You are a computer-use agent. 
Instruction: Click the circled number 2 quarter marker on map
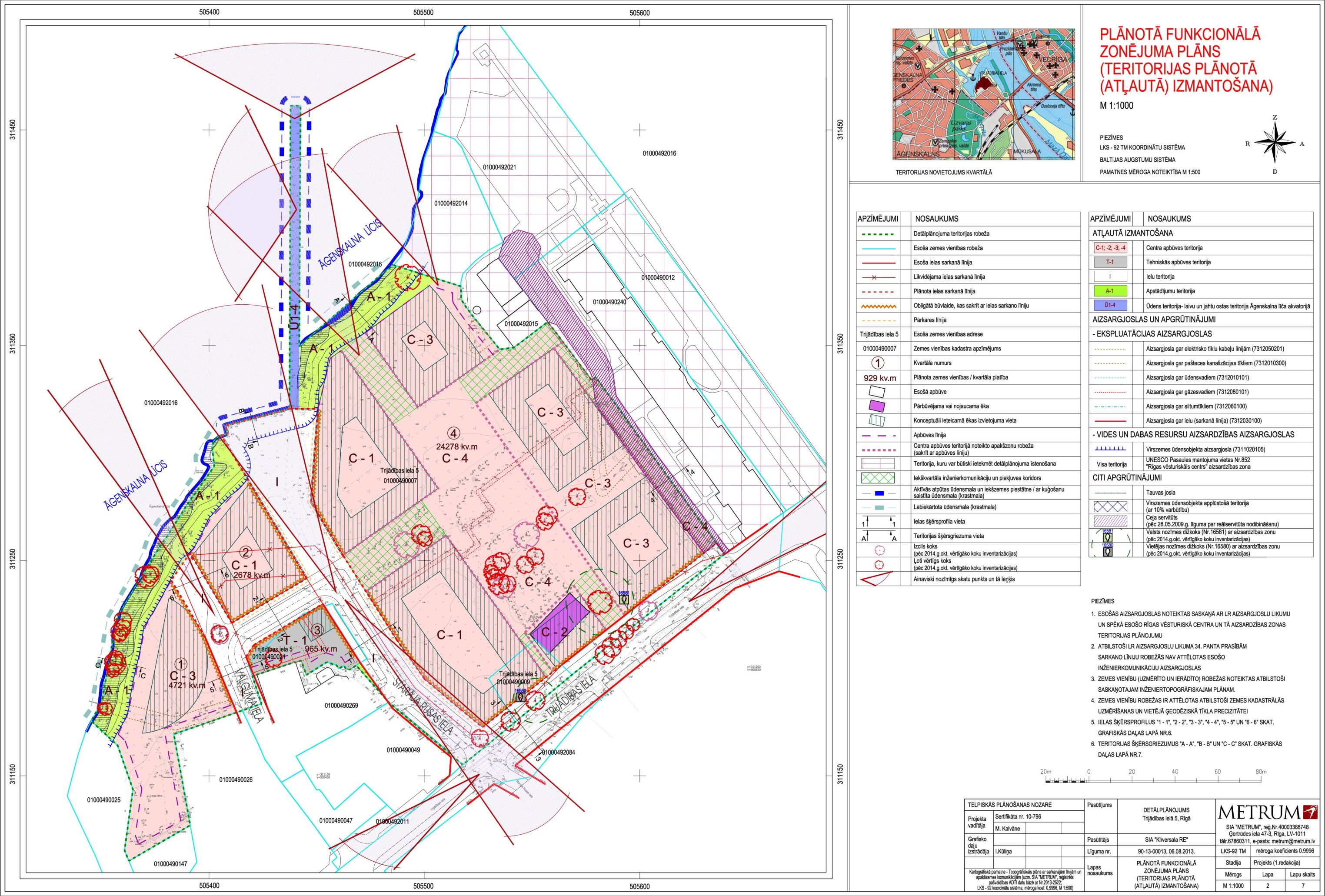(x=246, y=552)
